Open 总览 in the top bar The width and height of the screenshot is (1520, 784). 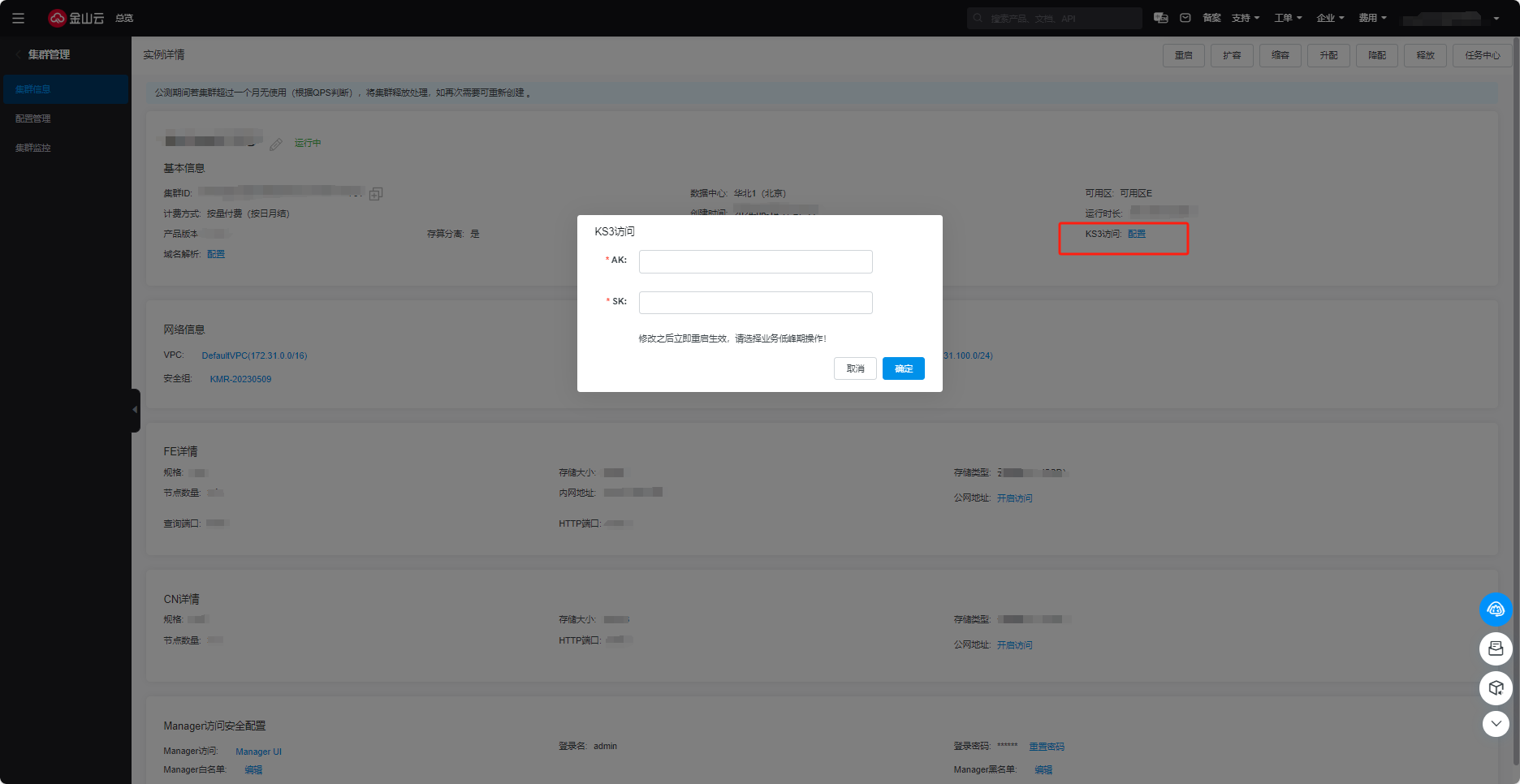tap(124, 18)
